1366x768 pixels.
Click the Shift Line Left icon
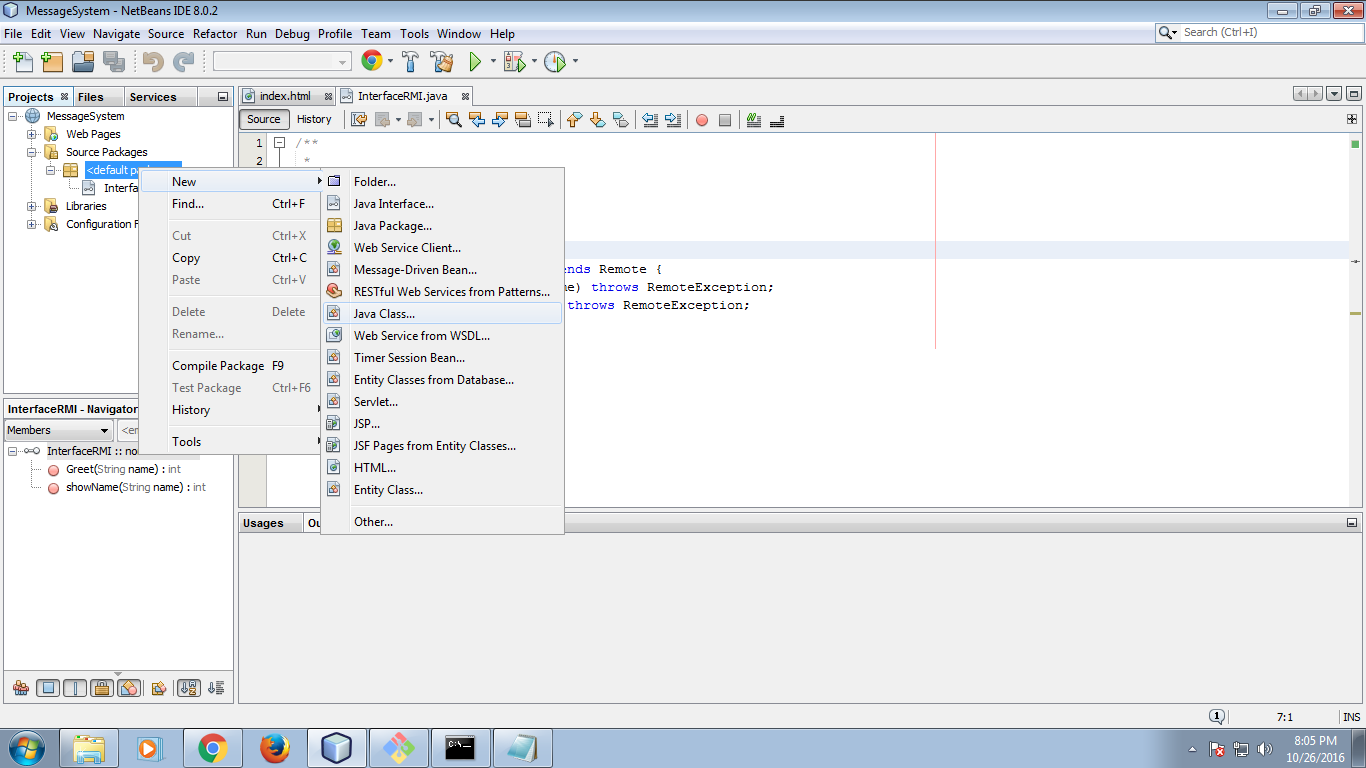point(650,120)
